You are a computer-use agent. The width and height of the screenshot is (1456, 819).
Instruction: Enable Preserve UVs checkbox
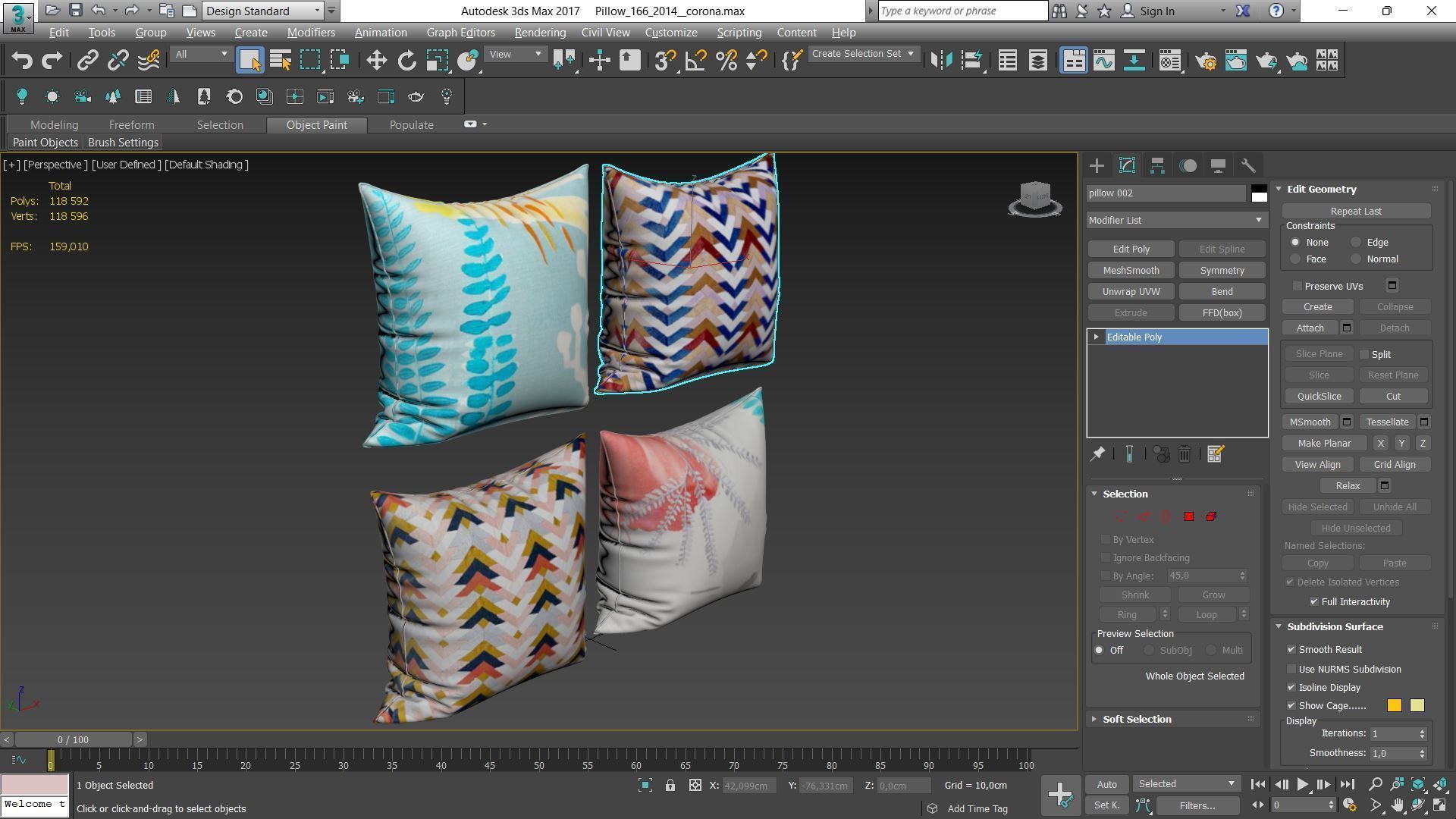[1298, 286]
